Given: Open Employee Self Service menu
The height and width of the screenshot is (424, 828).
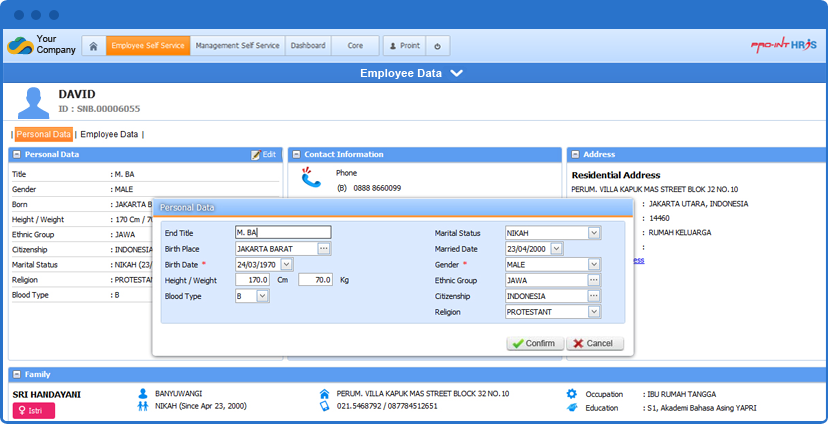Looking at the screenshot, I should [148, 46].
